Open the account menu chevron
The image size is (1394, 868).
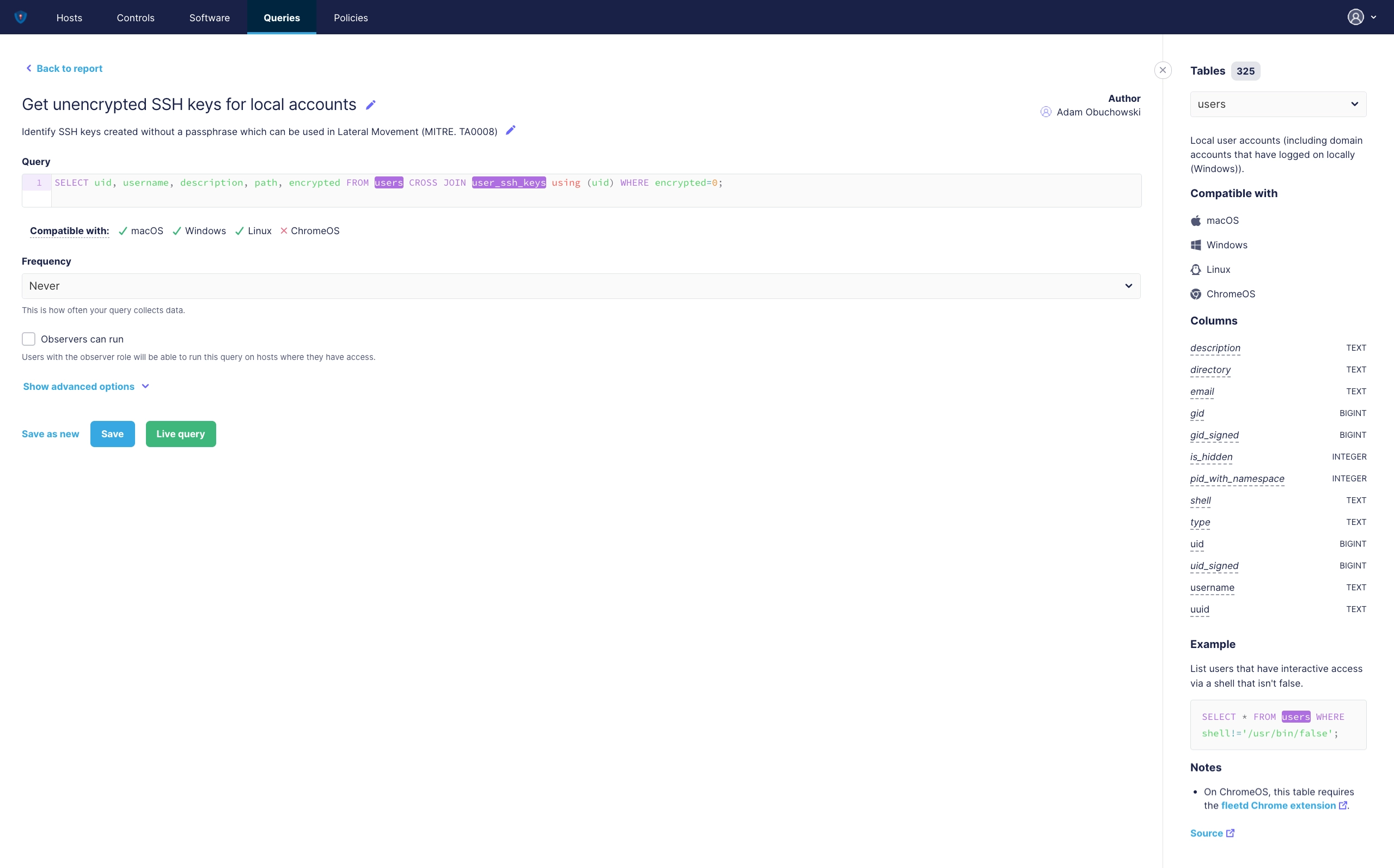click(x=1373, y=17)
